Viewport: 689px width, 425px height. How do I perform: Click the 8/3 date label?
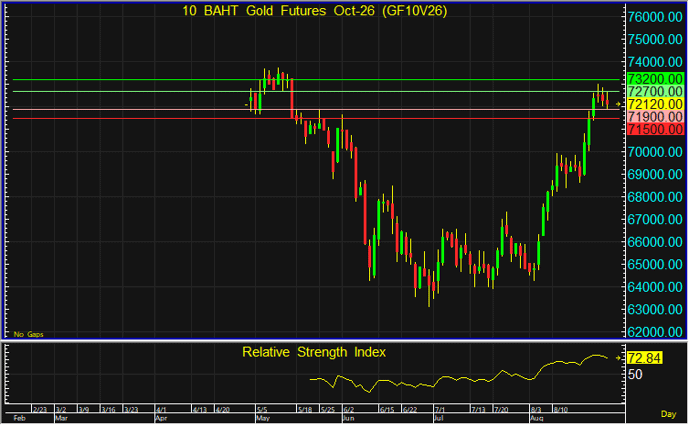tap(536, 410)
